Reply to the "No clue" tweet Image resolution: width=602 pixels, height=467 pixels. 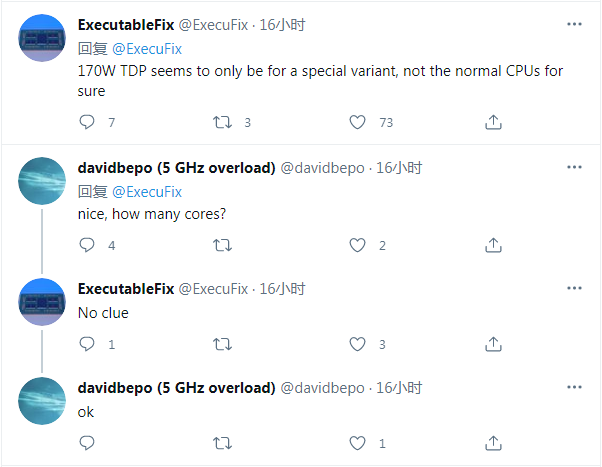(x=86, y=344)
